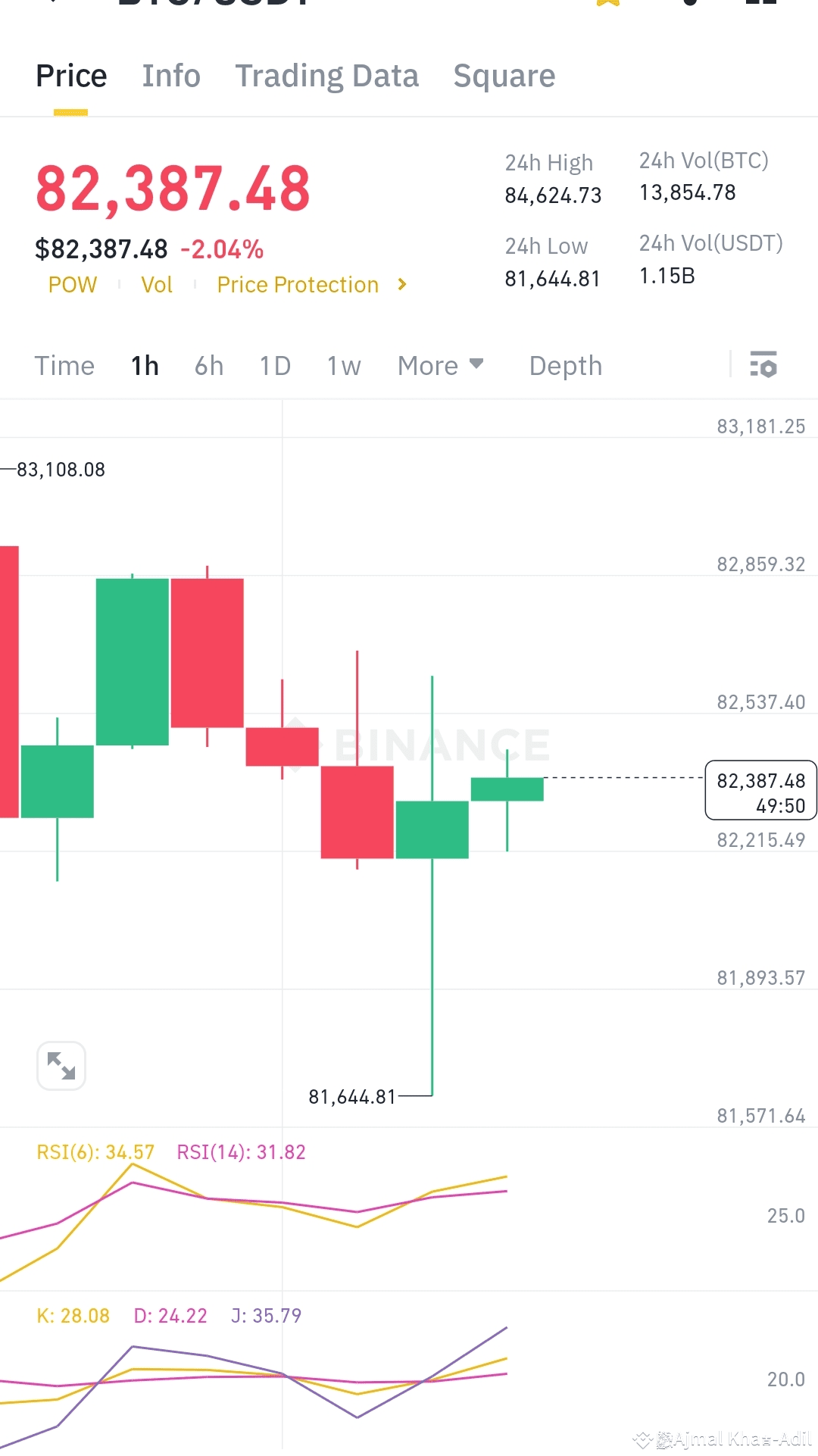Select the 1w timeframe
This screenshot has width=818, height=1456.
[344, 366]
